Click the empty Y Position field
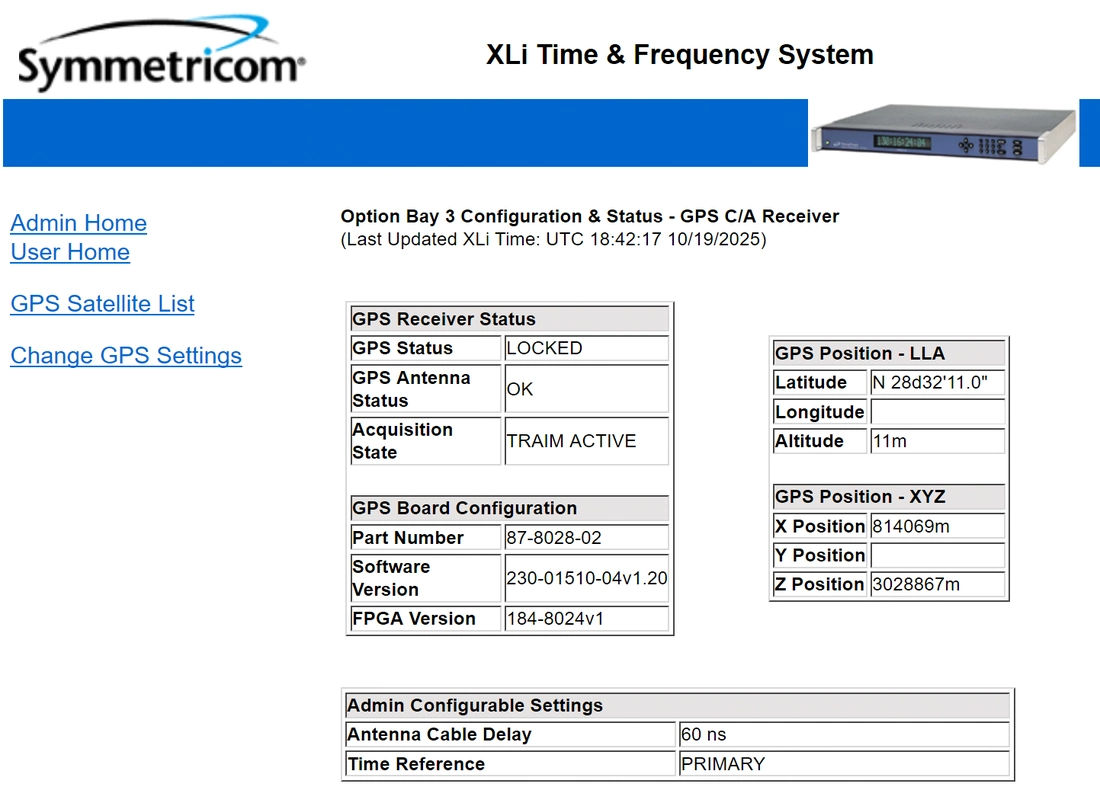1100x787 pixels. (937, 555)
